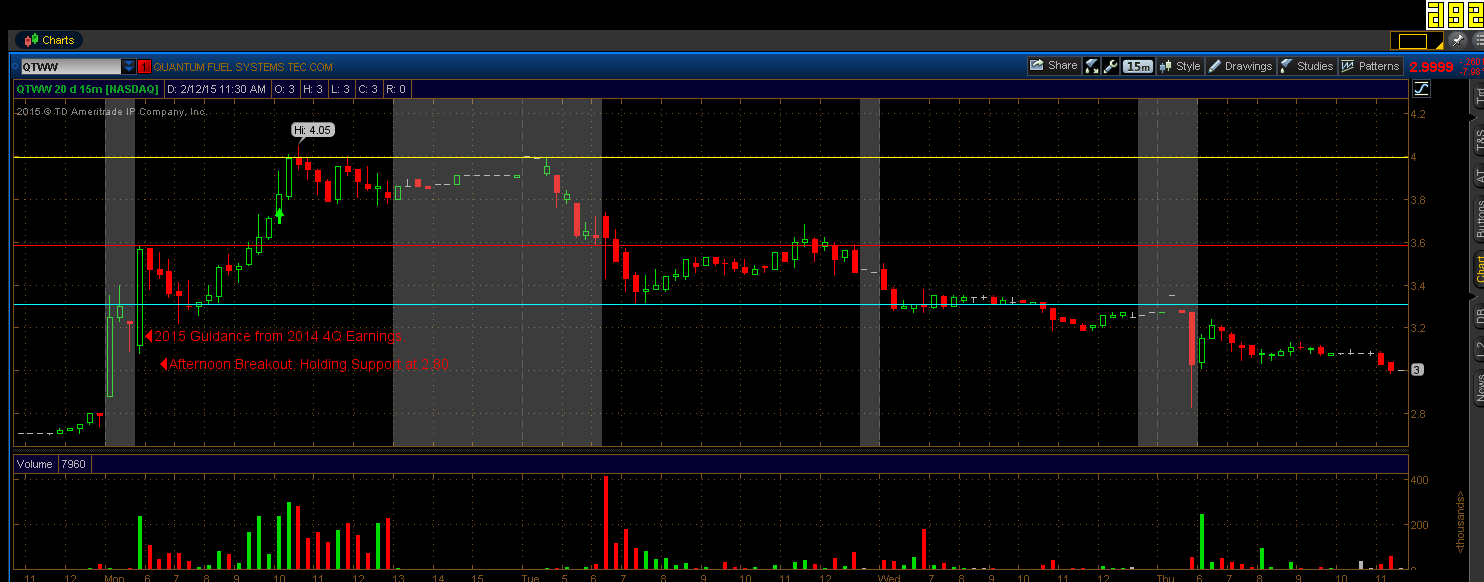Edit the QTWW symbol input field
This screenshot has width=1484, height=582.
click(71, 67)
